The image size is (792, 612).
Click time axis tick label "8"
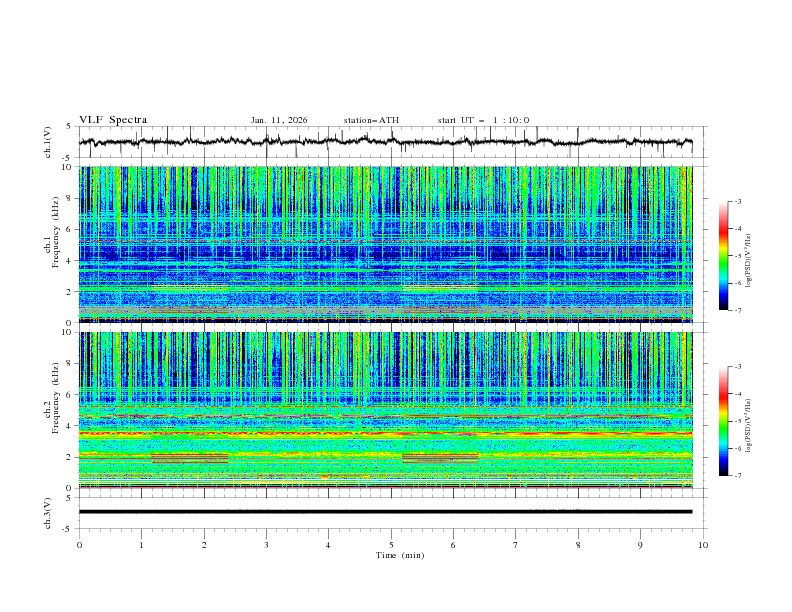point(578,545)
